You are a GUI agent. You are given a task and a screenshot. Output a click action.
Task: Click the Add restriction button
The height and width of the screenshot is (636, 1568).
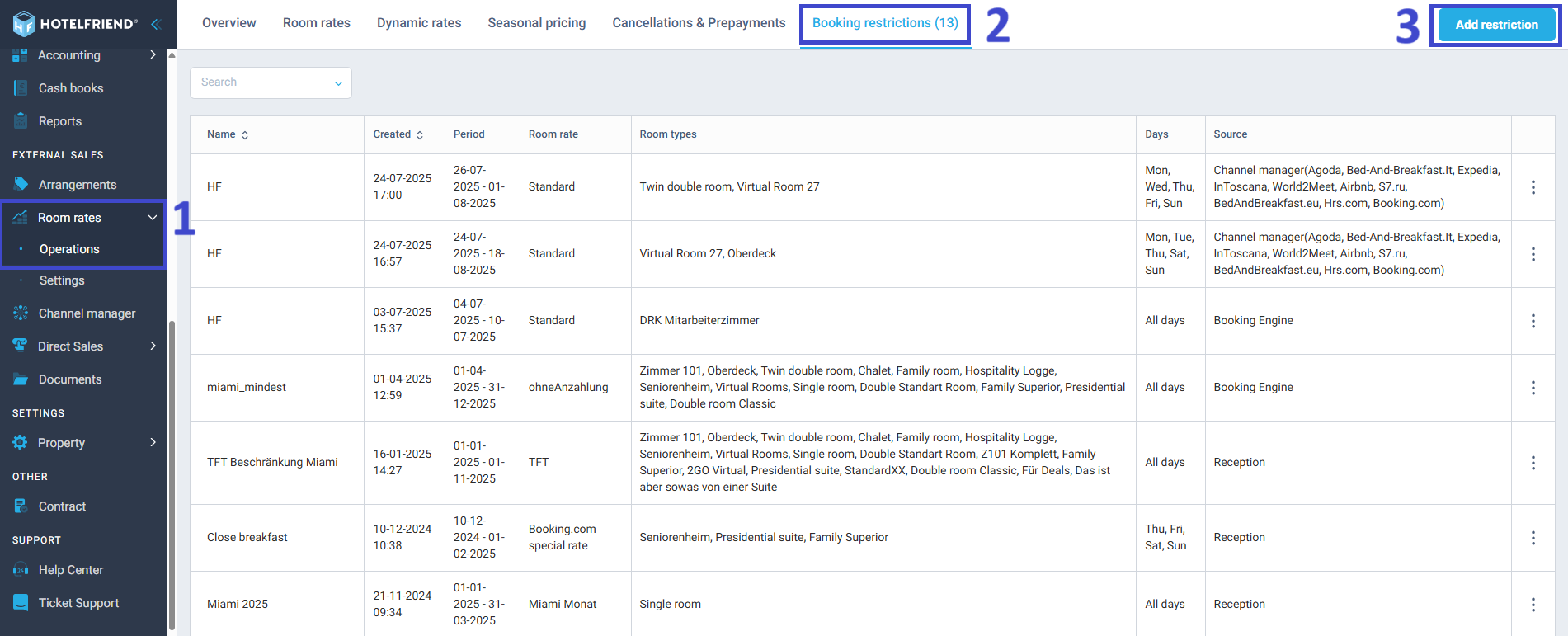(1496, 25)
